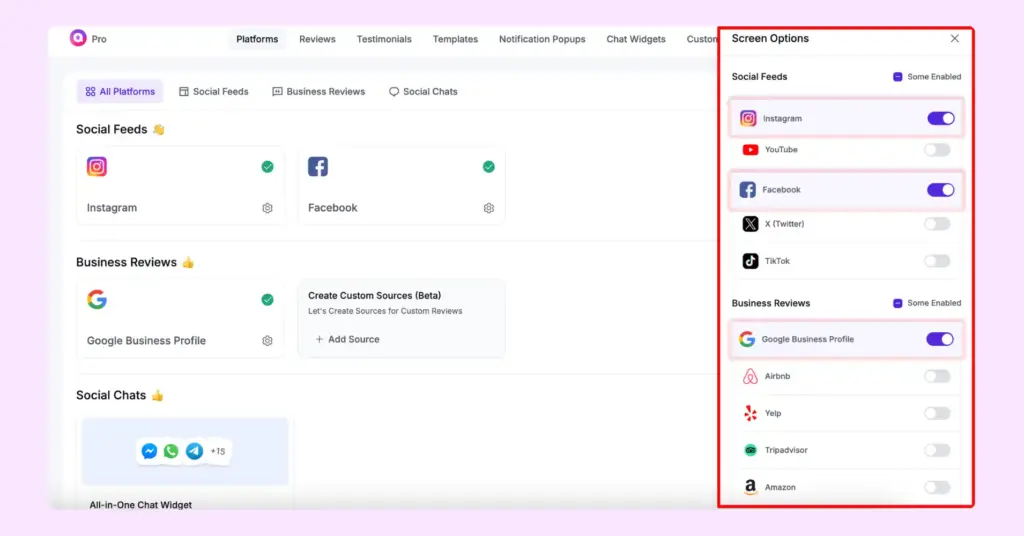
Task: Enable the Amazon toggle
Action: [x=937, y=487]
